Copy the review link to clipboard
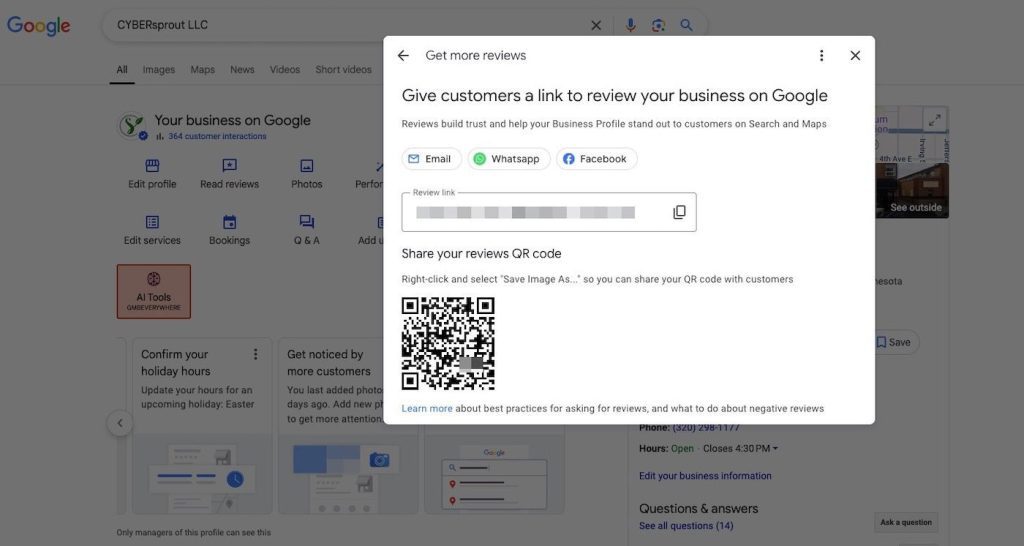Image resolution: width=1024 pixels, height=546 pixels. [679, 212]
